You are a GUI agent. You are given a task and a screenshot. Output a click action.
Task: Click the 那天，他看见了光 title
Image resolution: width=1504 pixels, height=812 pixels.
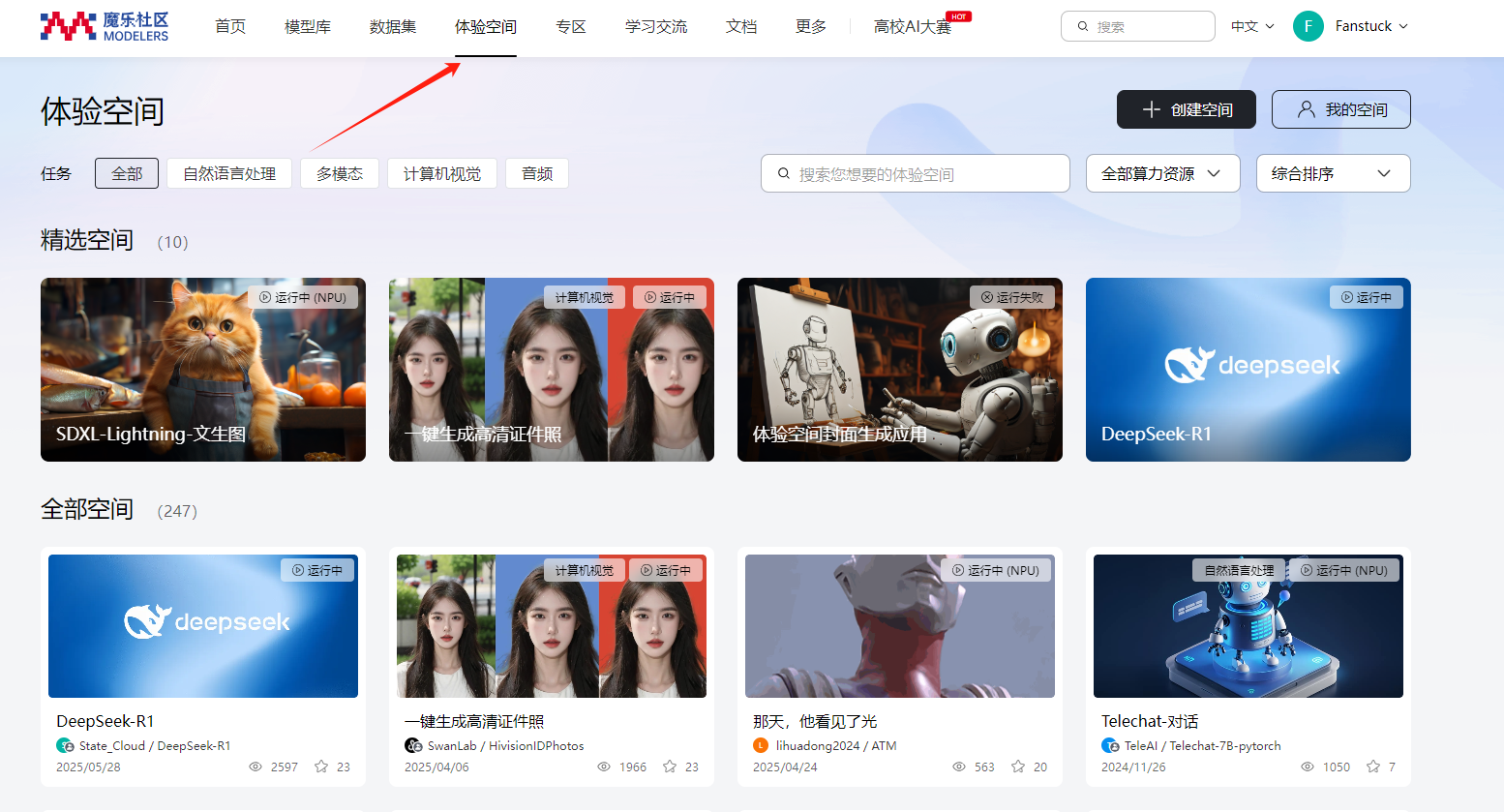815,721
